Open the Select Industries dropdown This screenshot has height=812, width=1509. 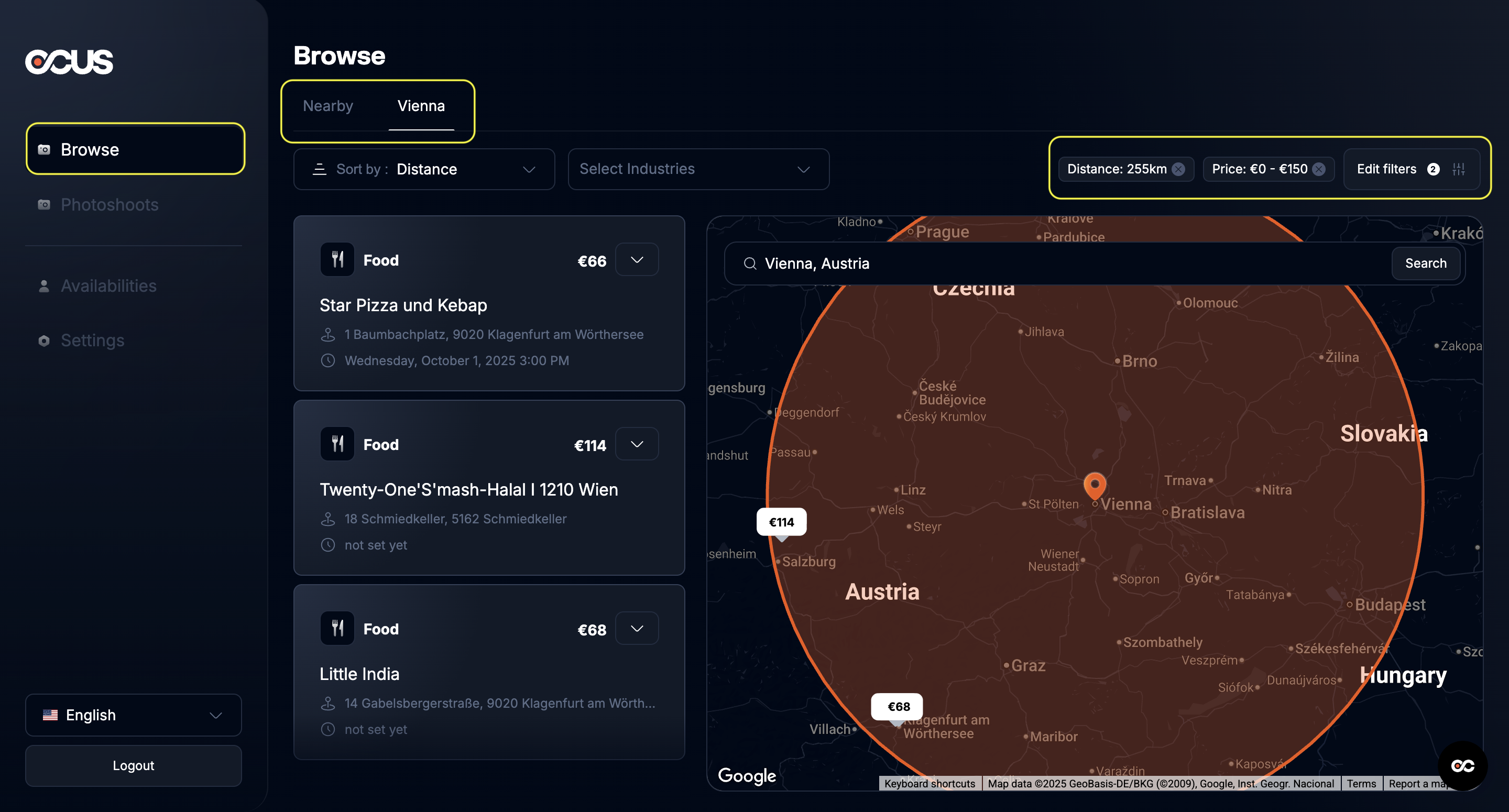tap(698, 169)
